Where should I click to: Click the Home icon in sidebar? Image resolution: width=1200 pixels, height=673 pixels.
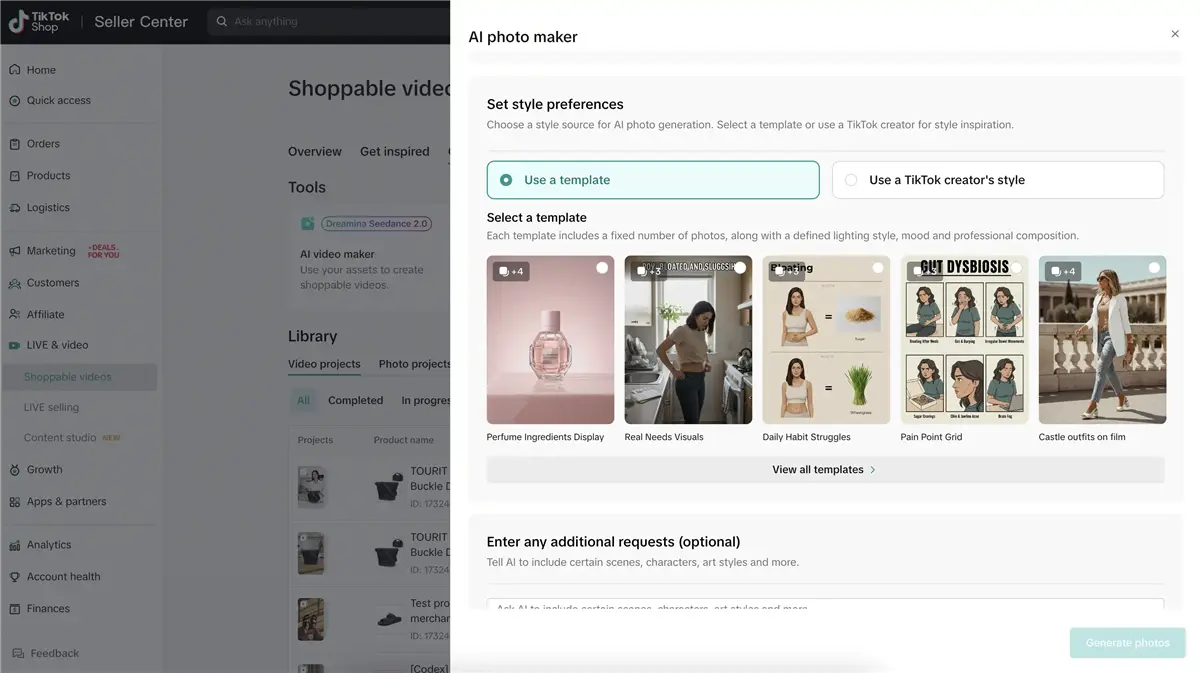click(14, 70)
